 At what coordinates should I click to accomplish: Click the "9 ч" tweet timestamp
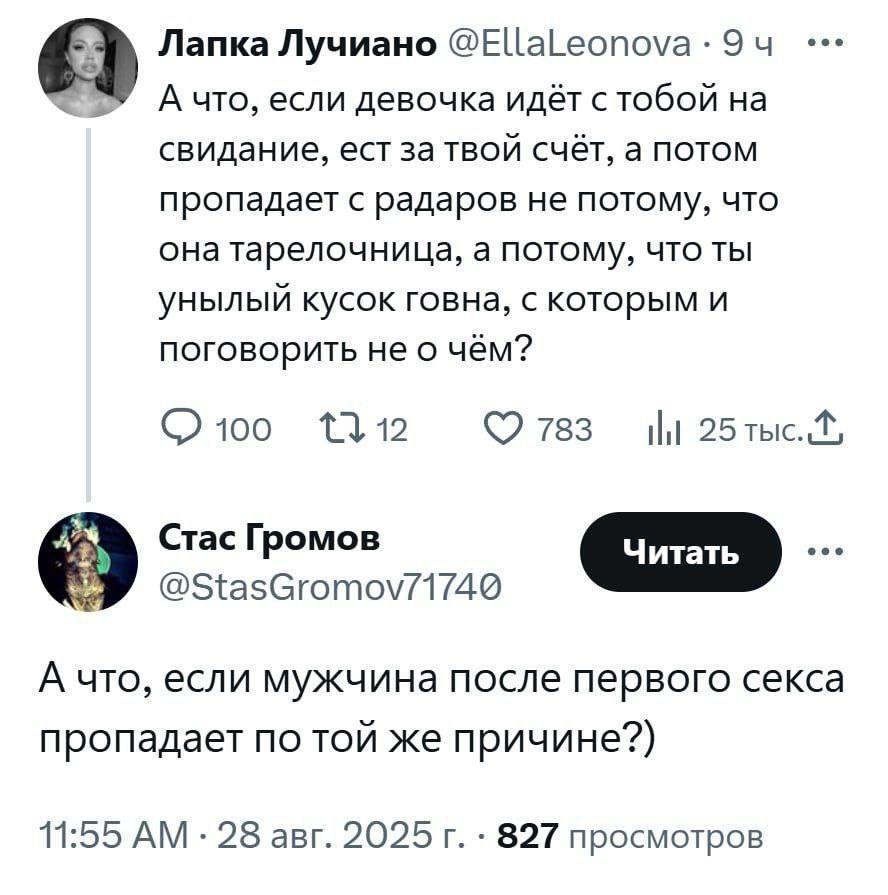pos(749,46)
